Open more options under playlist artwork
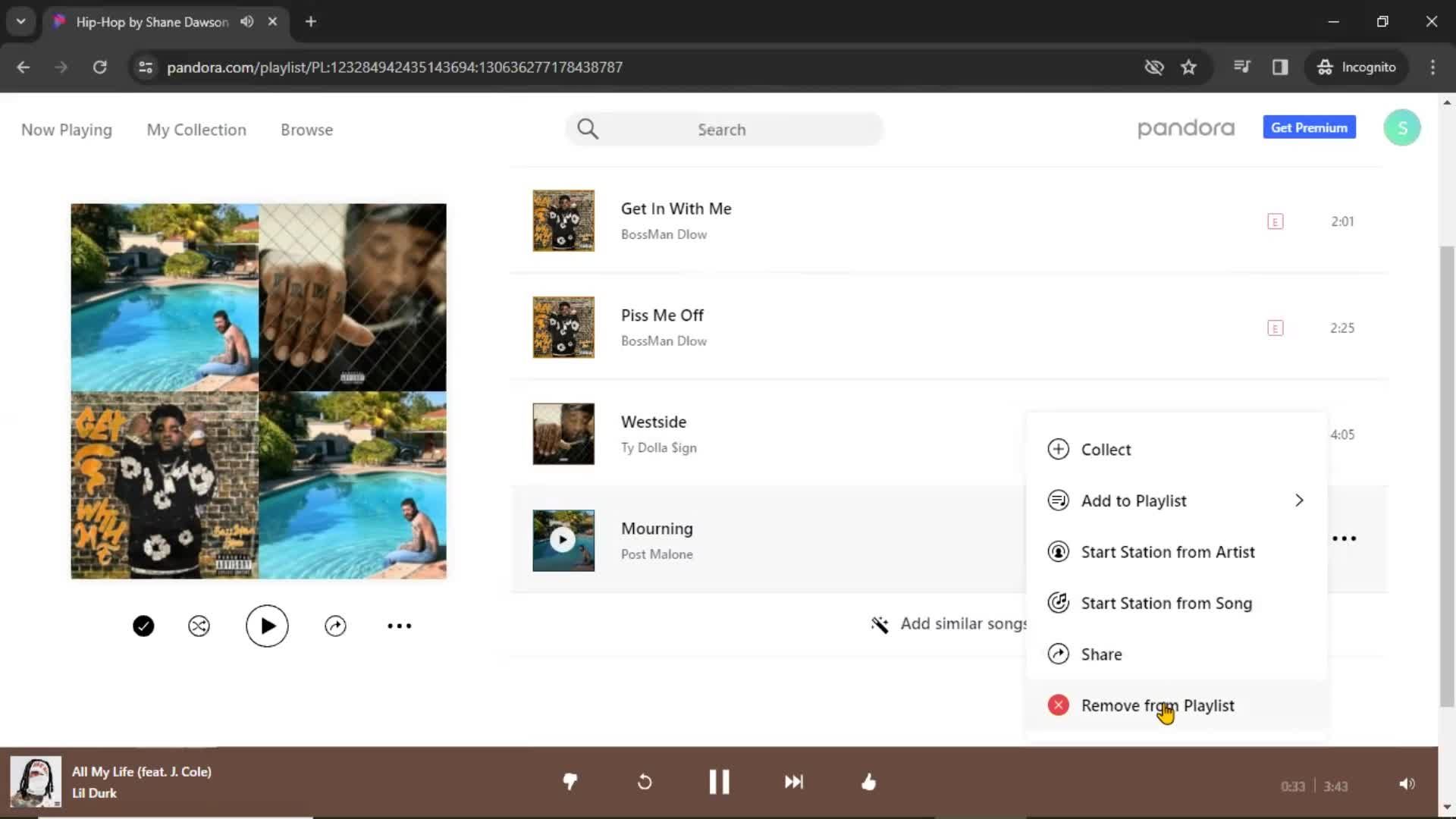Image resolution: width=1456 pixels, height=819 pixels. point(400,626)
